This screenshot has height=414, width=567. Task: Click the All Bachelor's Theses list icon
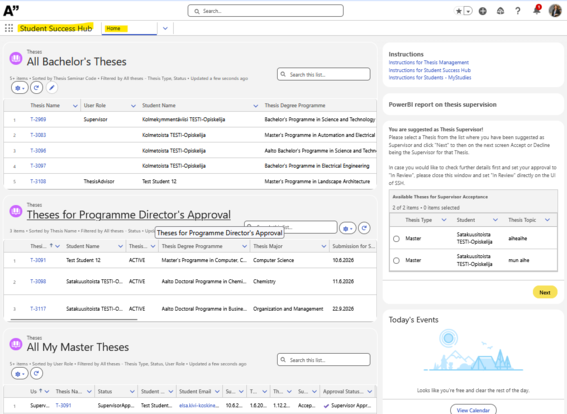[16, 58]
